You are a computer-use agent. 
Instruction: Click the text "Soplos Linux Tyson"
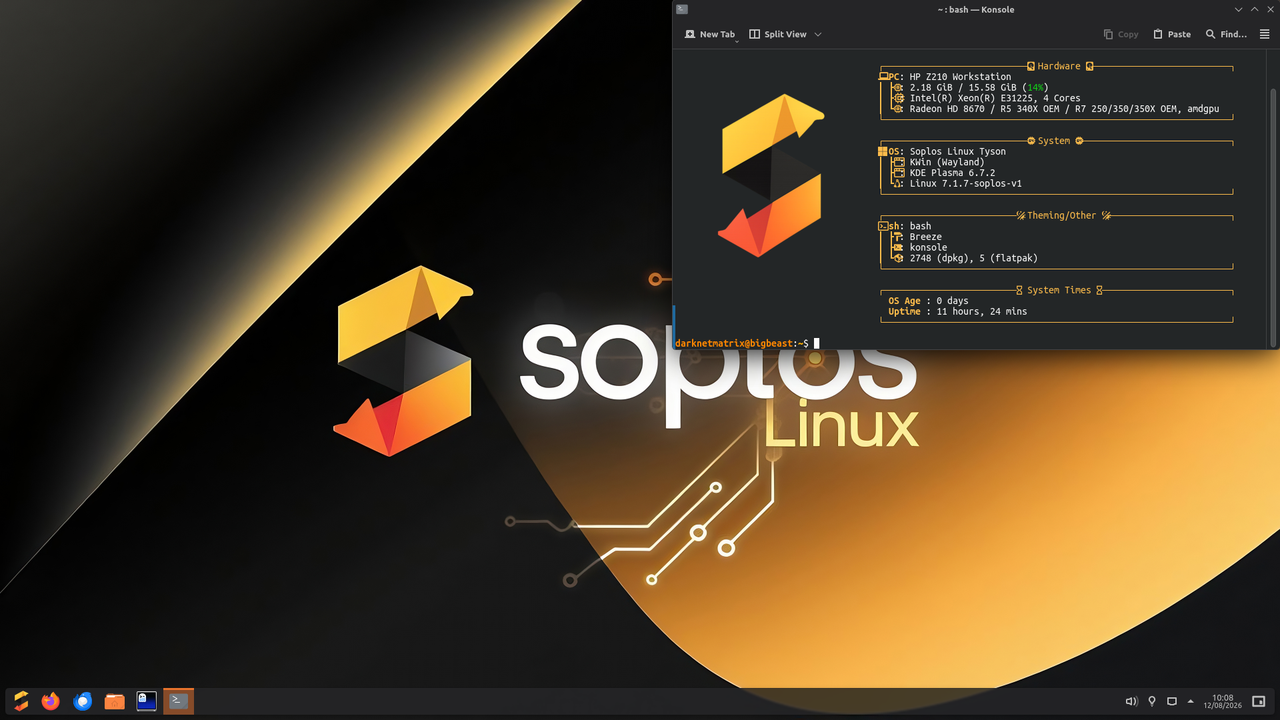tap(958, 152)
